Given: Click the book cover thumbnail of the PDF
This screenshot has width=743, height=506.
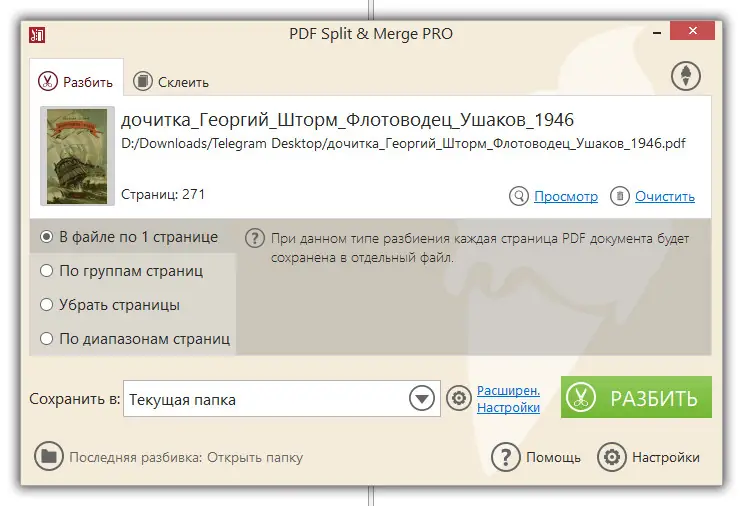Looking at the screenshot, I should [x=77, y=156].
